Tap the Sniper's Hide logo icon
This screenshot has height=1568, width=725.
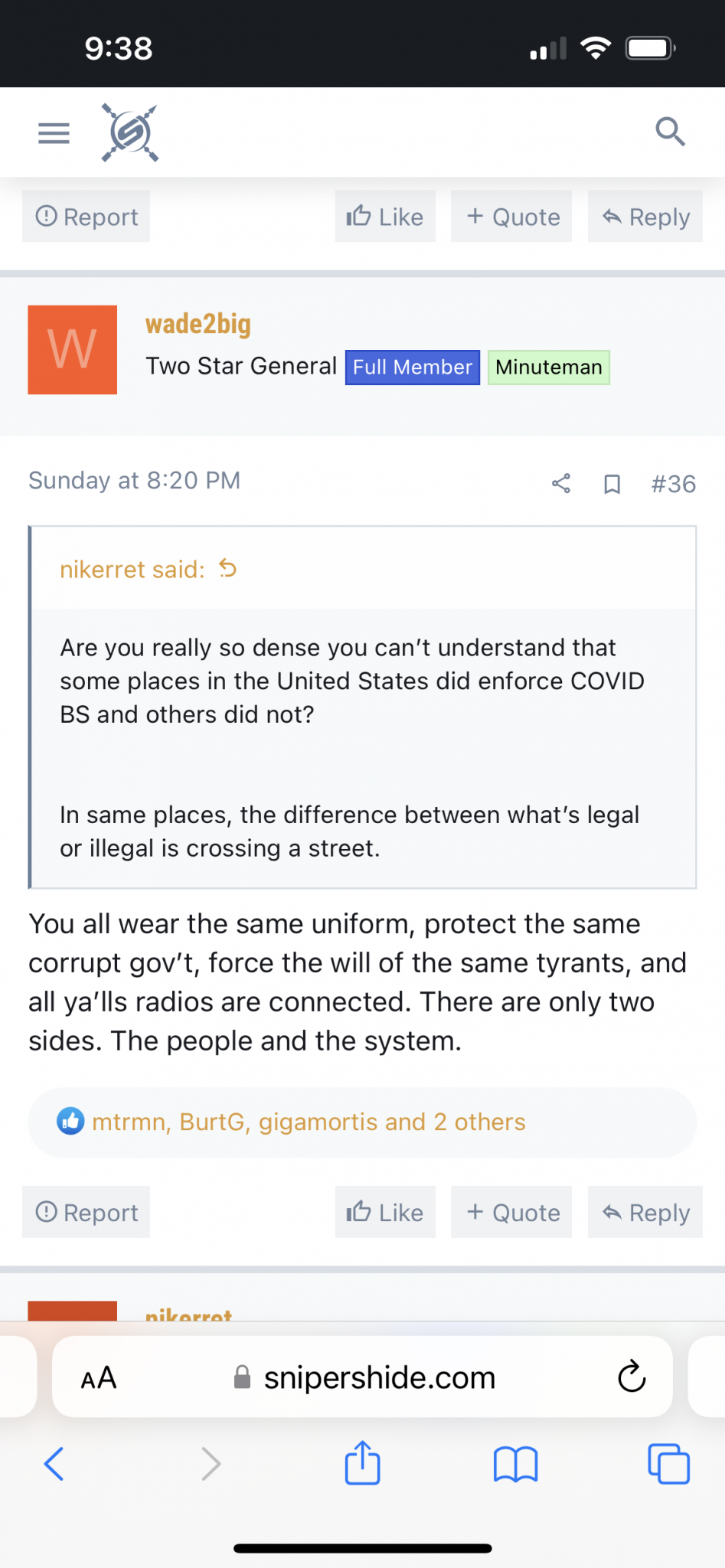pyautogui.click(x=130, y=133)
